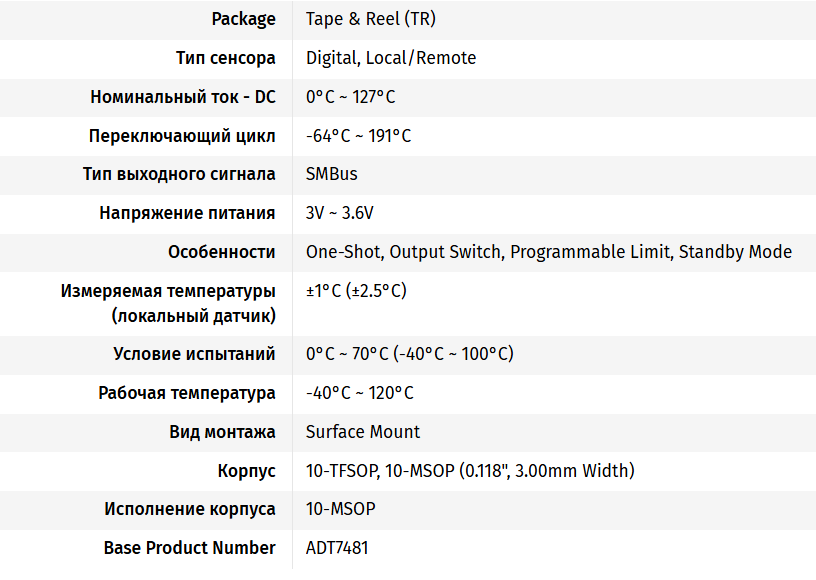This screenshot has width=816, height=580.
Task: Click the Package label cell
Action: tap(243, 19)
